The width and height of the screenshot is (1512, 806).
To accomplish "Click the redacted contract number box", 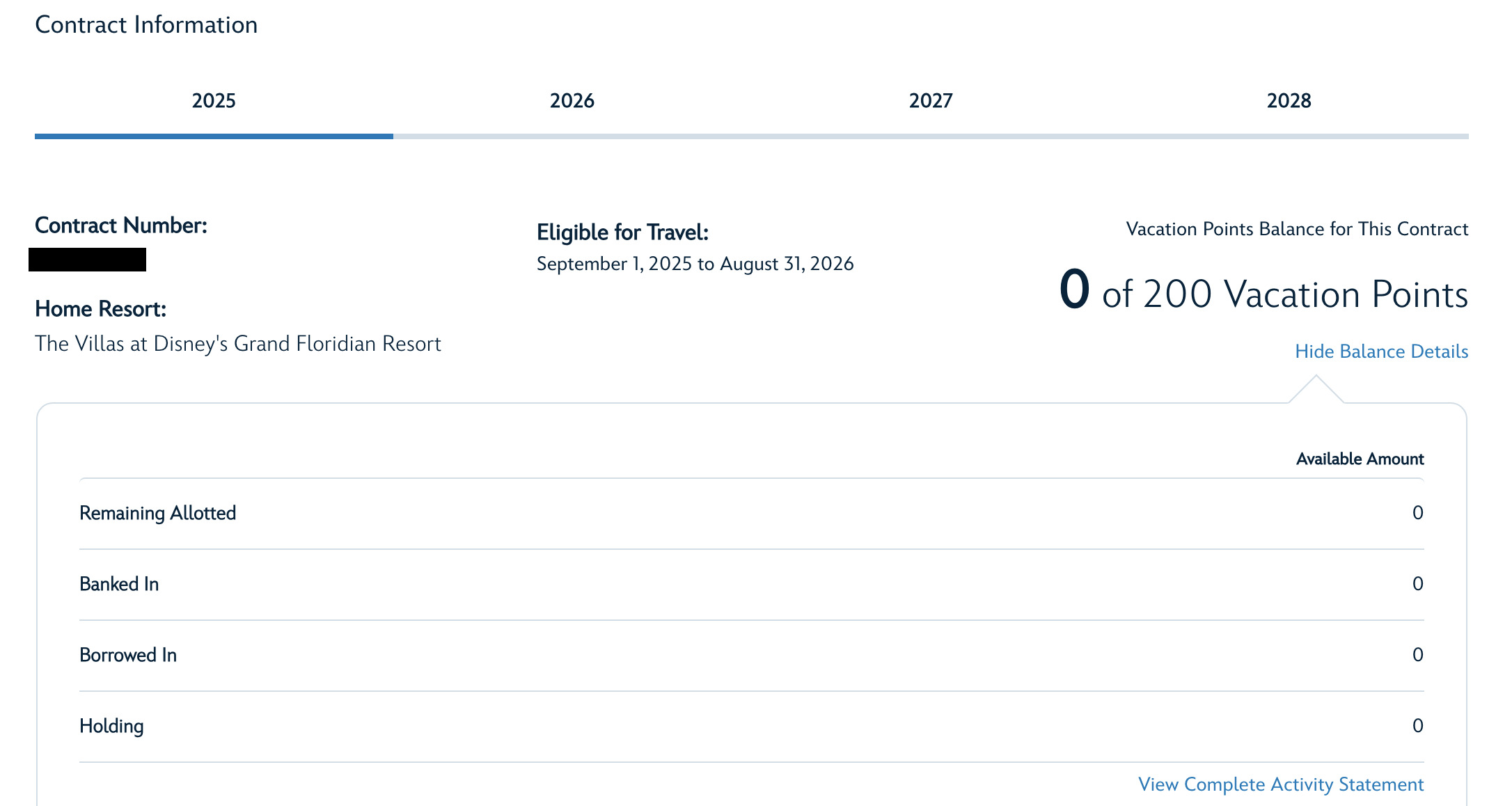I will [88, 260].
